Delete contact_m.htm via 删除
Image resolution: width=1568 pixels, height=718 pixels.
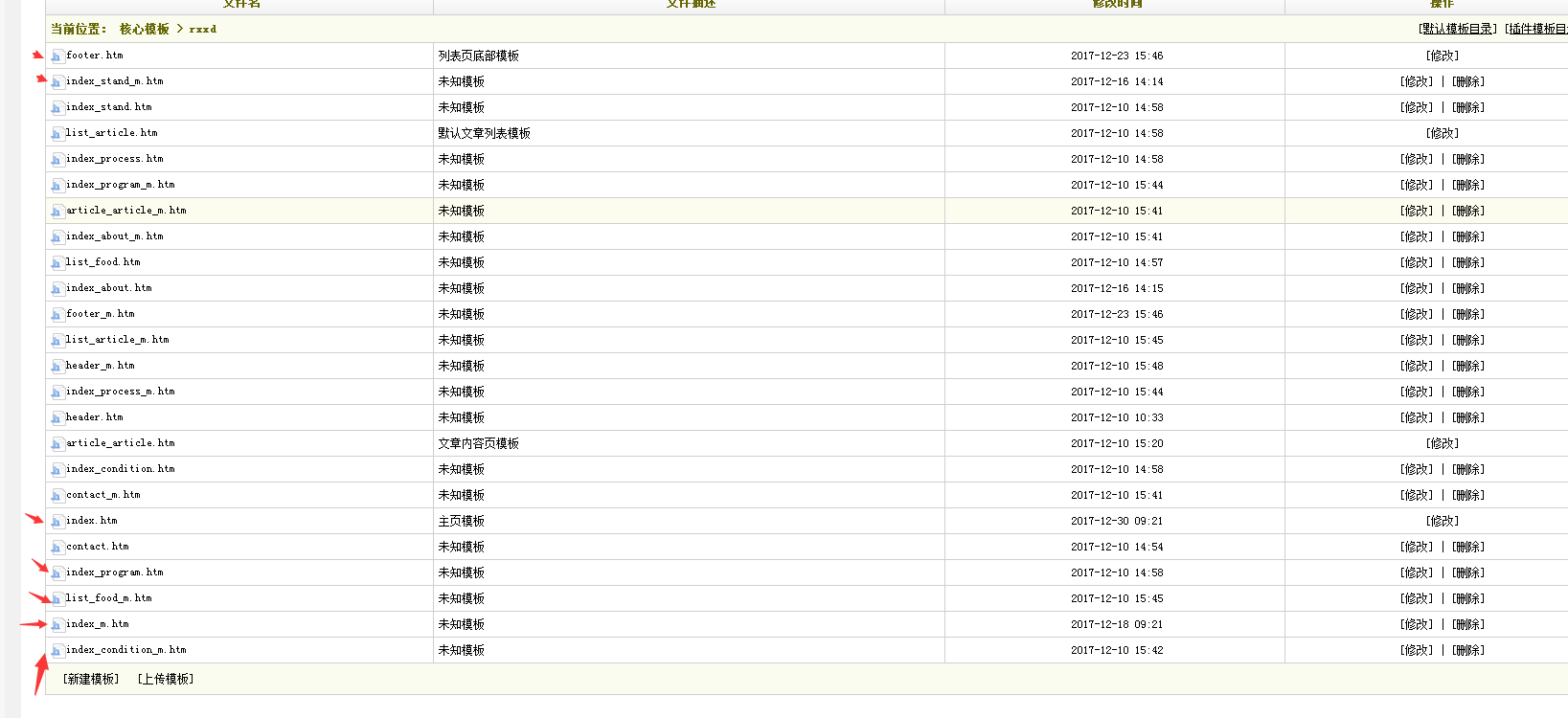point(1468,496)
